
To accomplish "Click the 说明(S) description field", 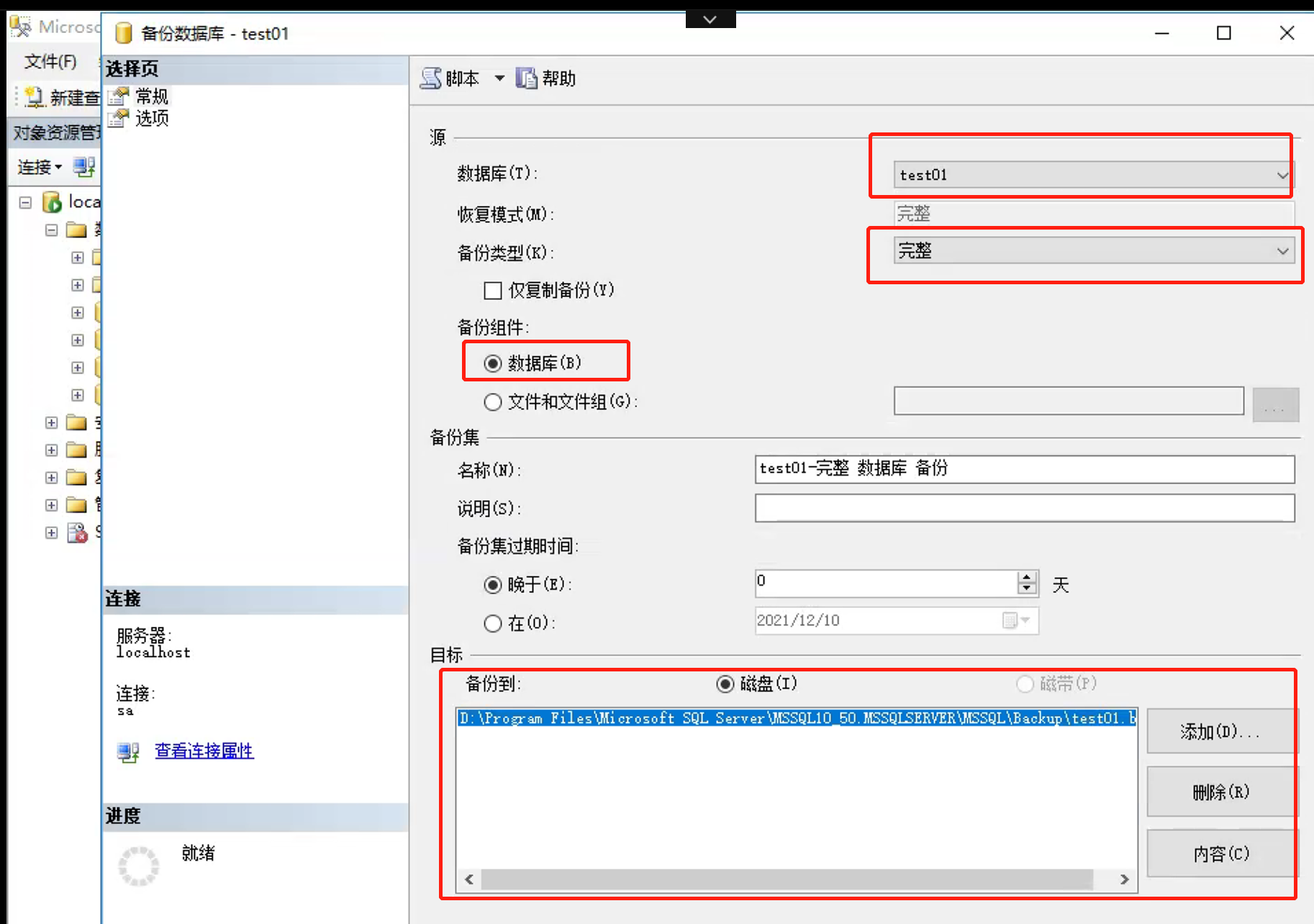I will (x=1025, y=508).
